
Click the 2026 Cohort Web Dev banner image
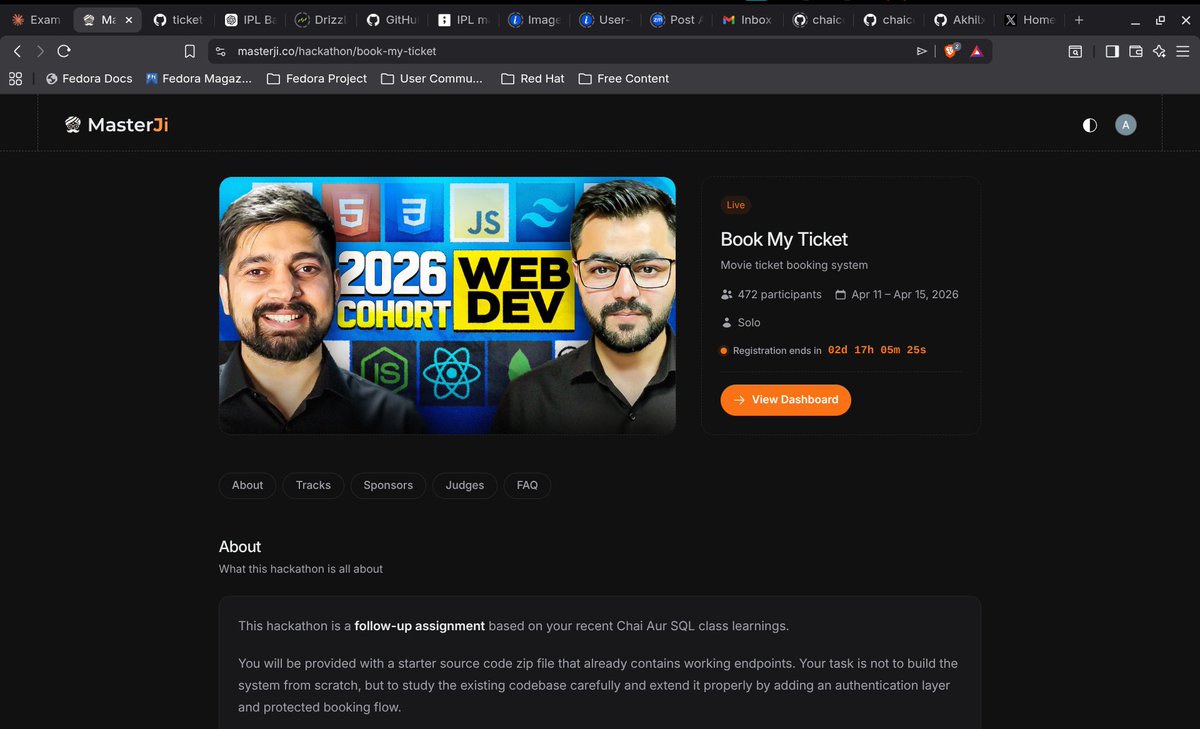tap(447, 306)
